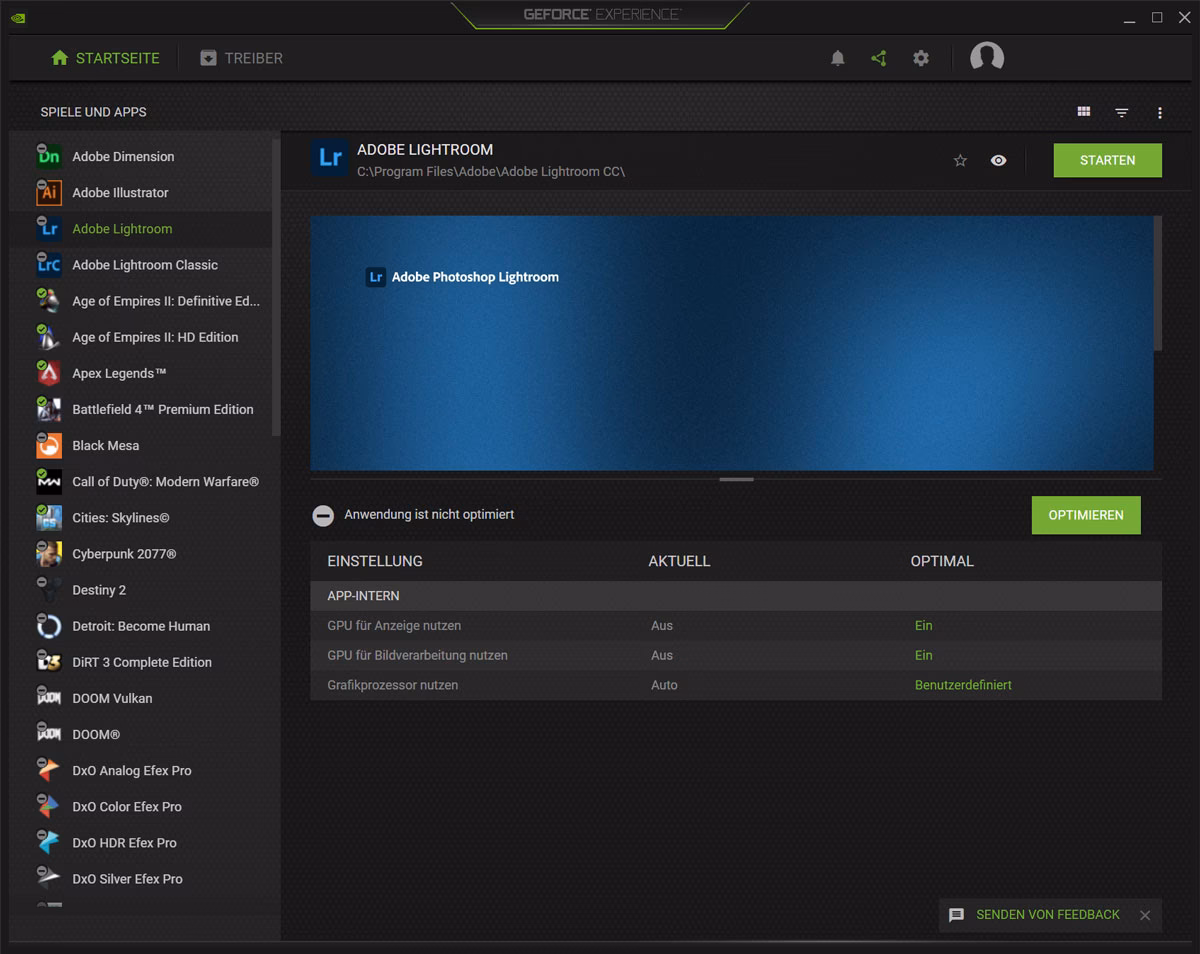
Task: Choose Apex Legends in the sidebar
Action: (x=119, y=373)
